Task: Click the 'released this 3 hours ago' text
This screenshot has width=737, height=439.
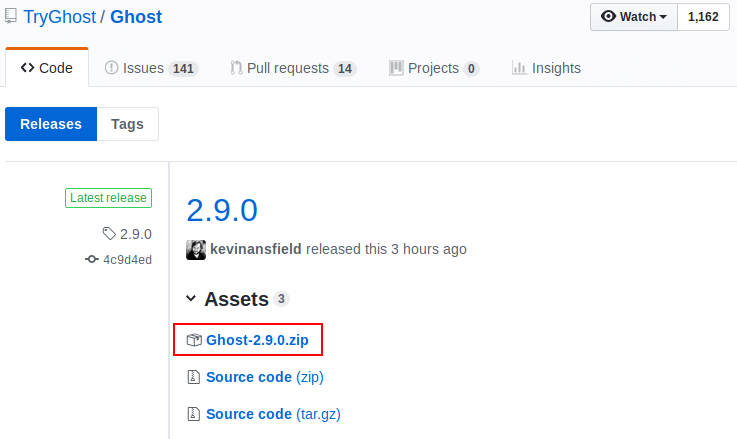Action: [x=386, y=249]
